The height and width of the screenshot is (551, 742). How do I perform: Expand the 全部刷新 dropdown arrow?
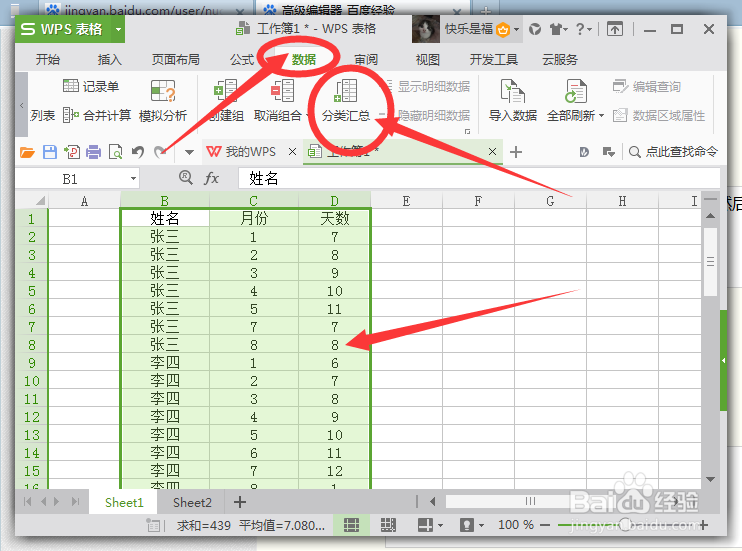click(x=601, y=116)
